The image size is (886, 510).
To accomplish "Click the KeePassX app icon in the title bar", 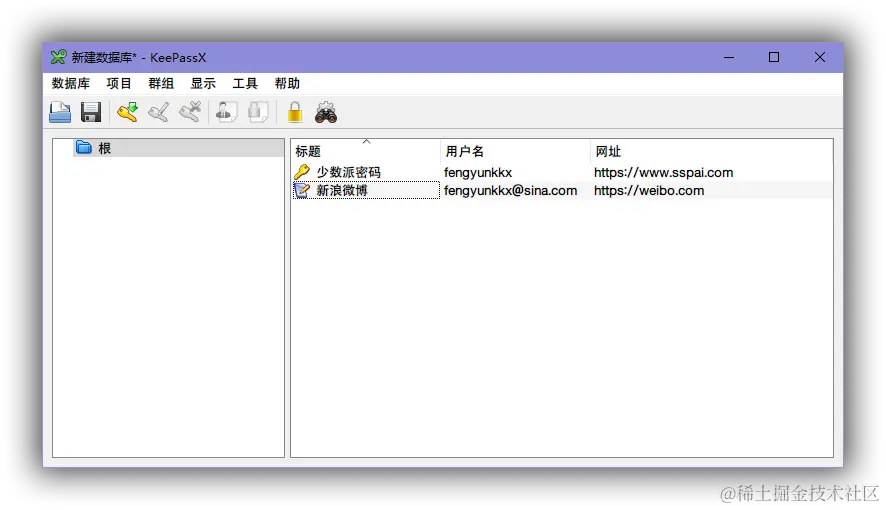I will 58,57.
